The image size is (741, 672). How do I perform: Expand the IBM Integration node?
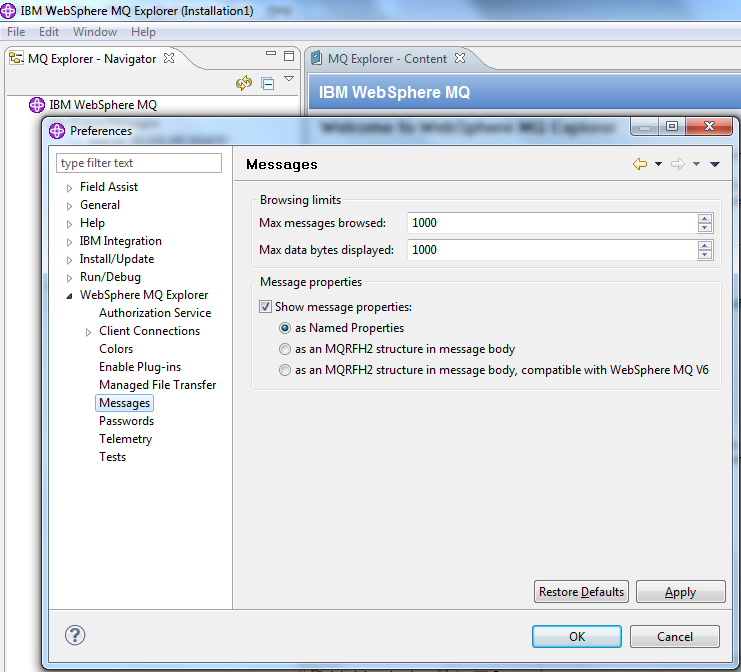[x=69, y=242]
